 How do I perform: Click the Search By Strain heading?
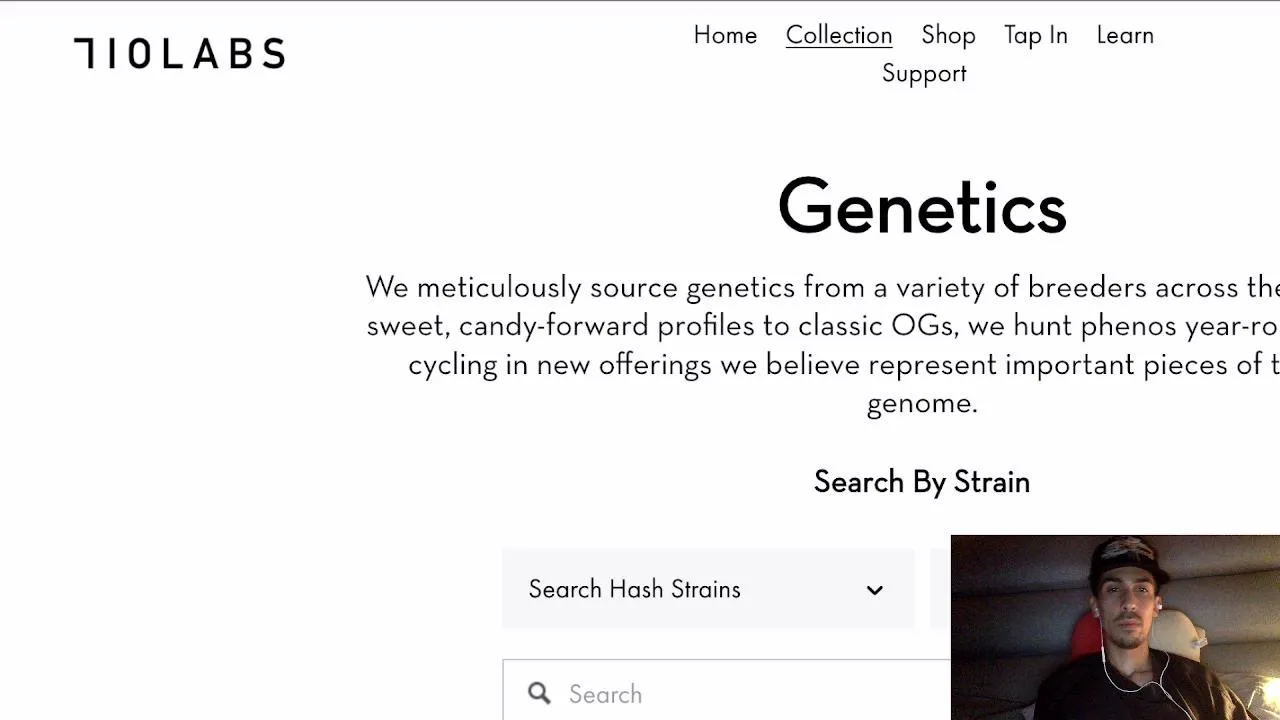(921, 482)
